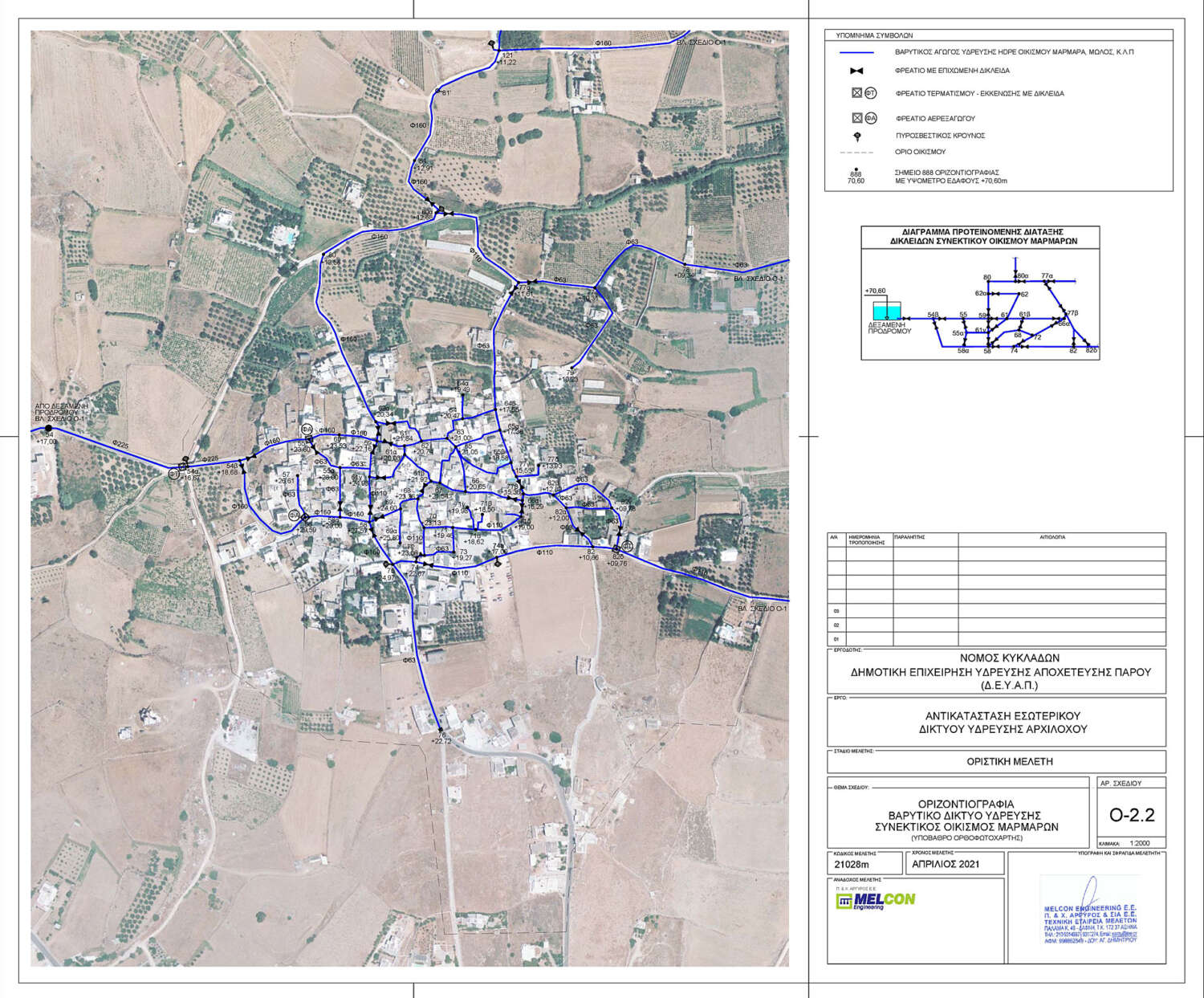
Task: Click the 'ΥΠΟΜΝΗΜΑ ΣΥΜΒΟΛΩΝ' legend heading
Action: coord(875,36)
